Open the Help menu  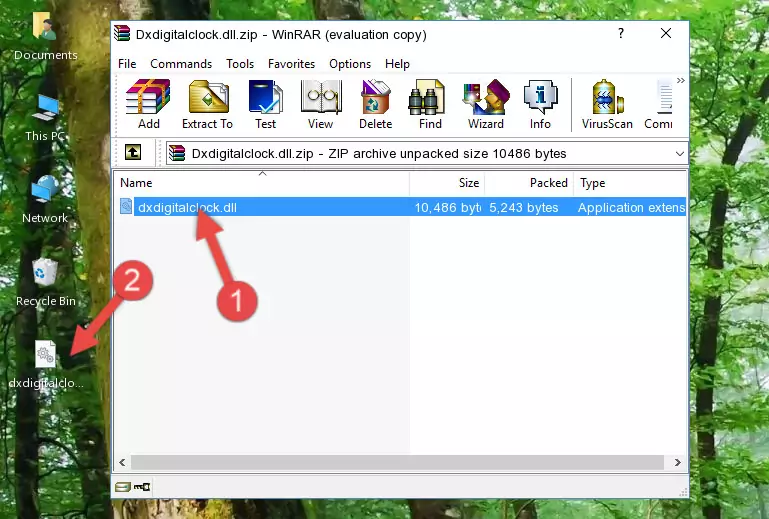click(397, 64)
